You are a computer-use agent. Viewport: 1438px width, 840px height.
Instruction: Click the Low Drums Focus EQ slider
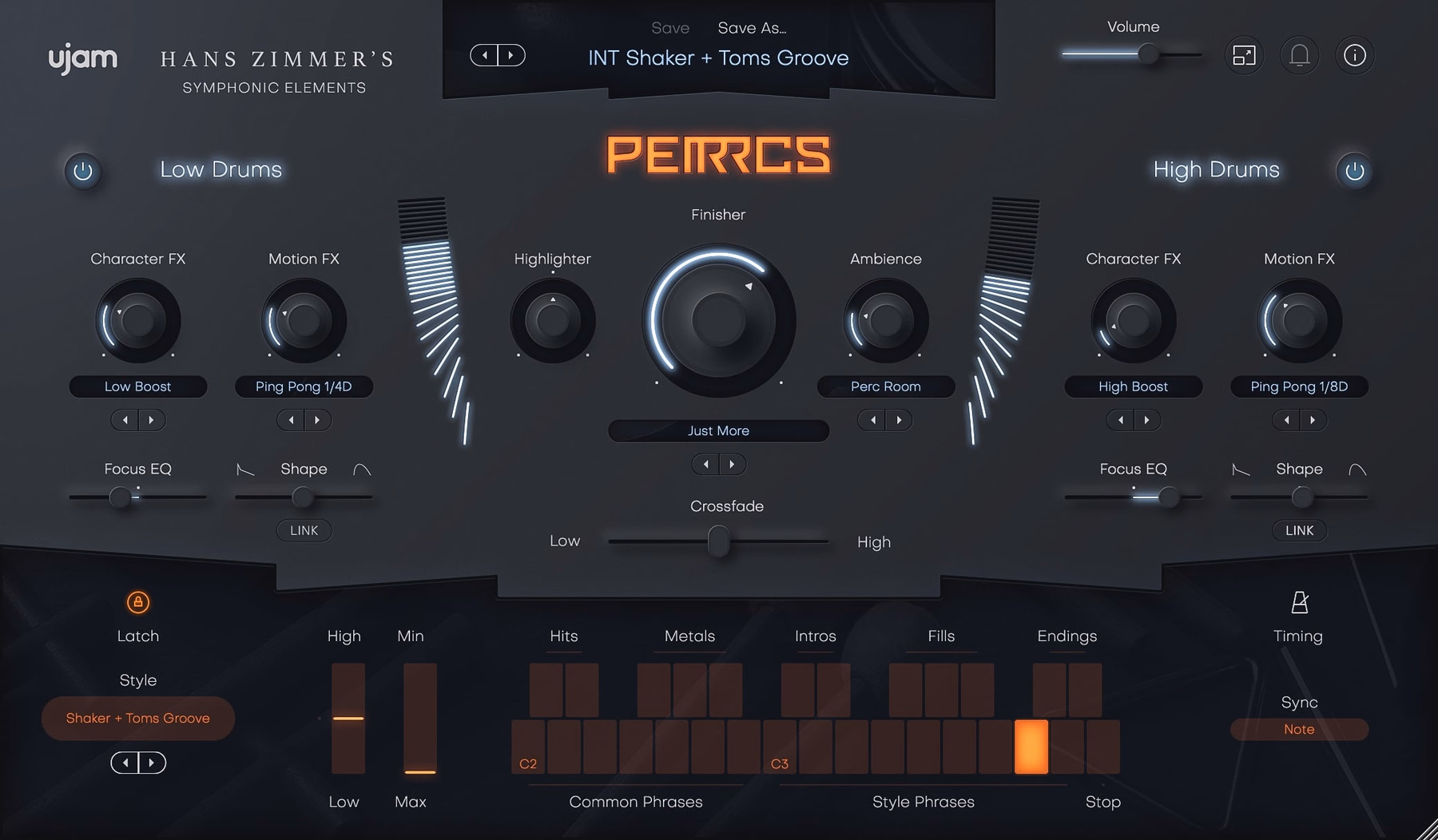138,497
